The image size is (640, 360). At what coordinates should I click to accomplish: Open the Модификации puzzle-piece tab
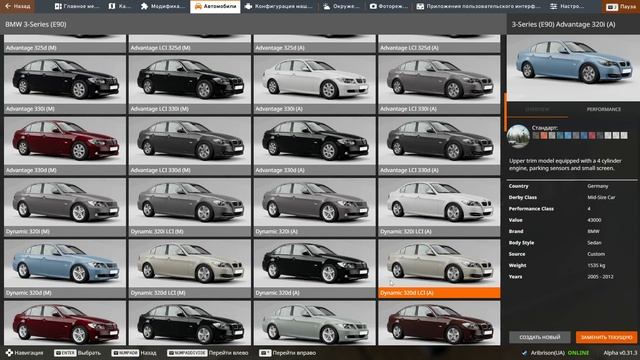point(162,7)
